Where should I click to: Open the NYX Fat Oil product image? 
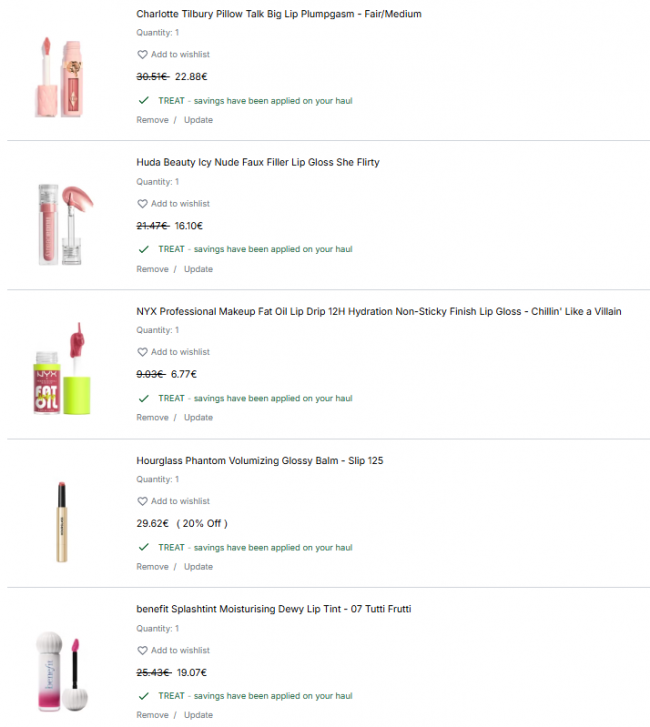click(62, 369)
